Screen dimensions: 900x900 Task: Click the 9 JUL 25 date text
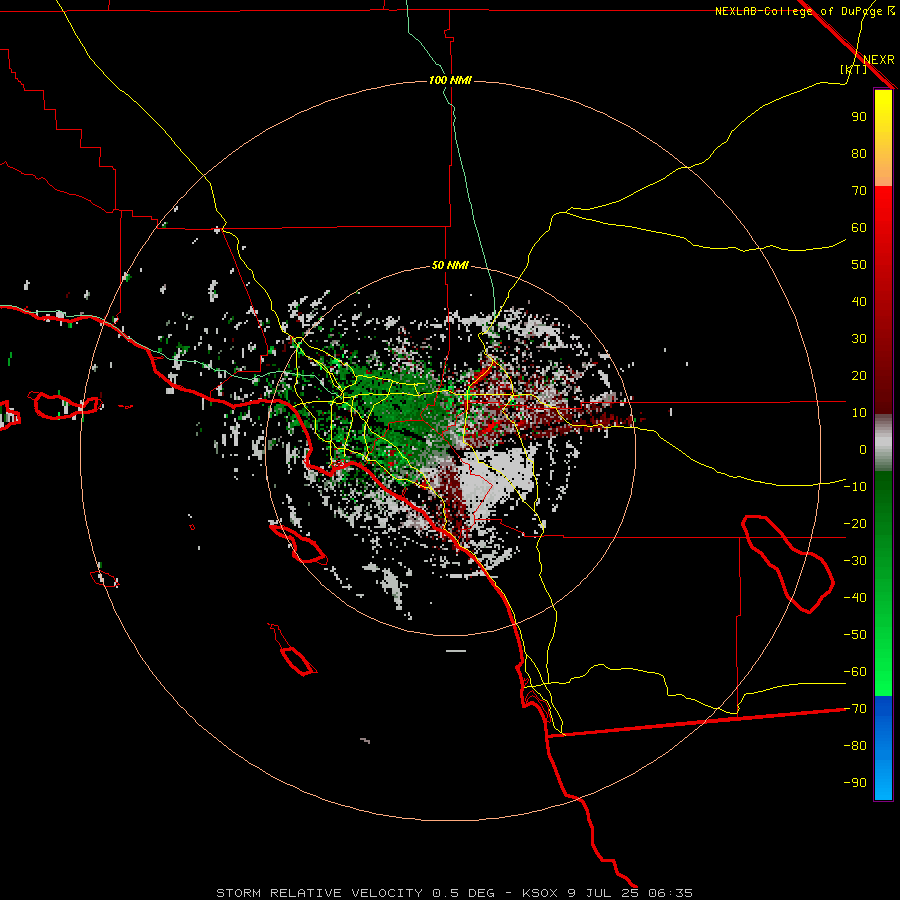click(x=603, y=893)
